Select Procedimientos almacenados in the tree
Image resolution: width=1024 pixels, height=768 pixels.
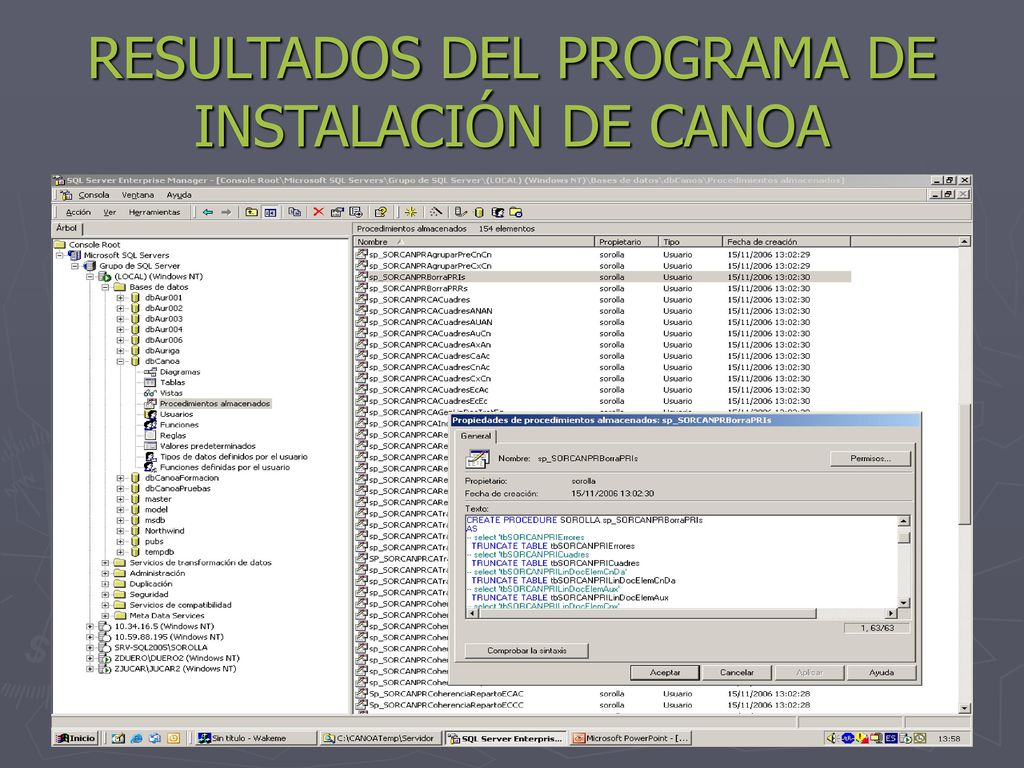215,404
